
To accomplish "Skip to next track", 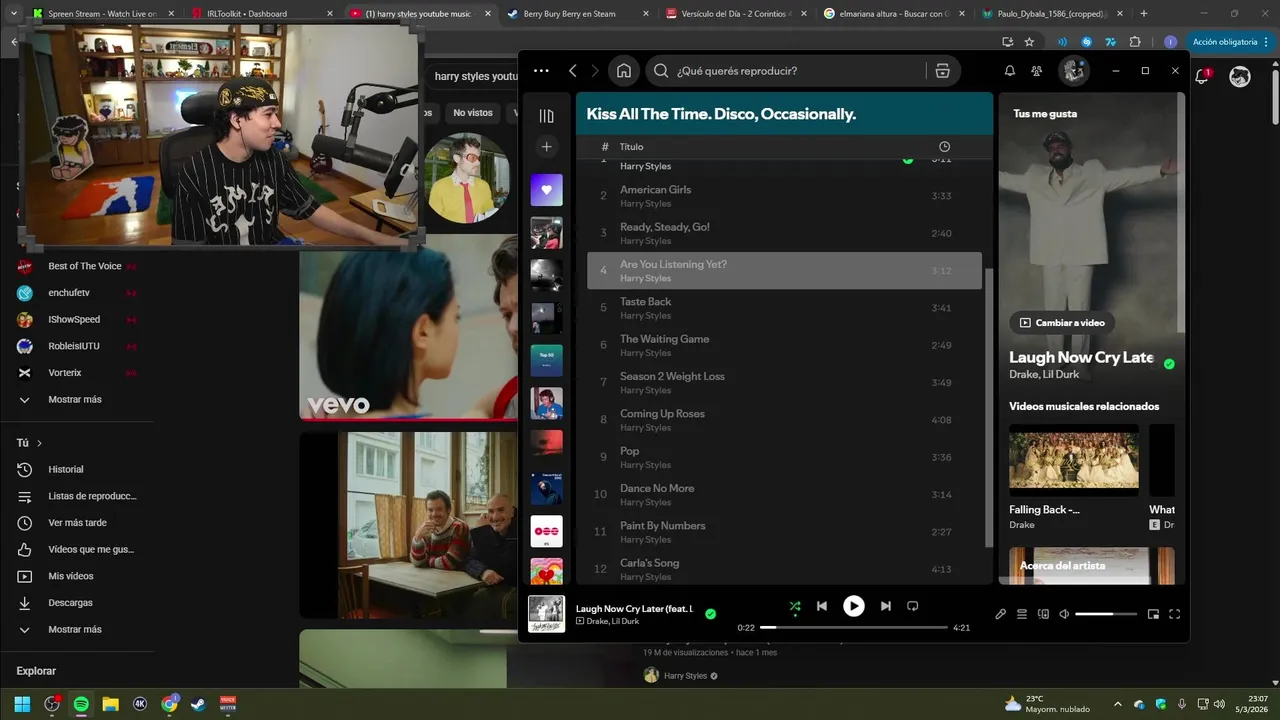I will (885, 606).
